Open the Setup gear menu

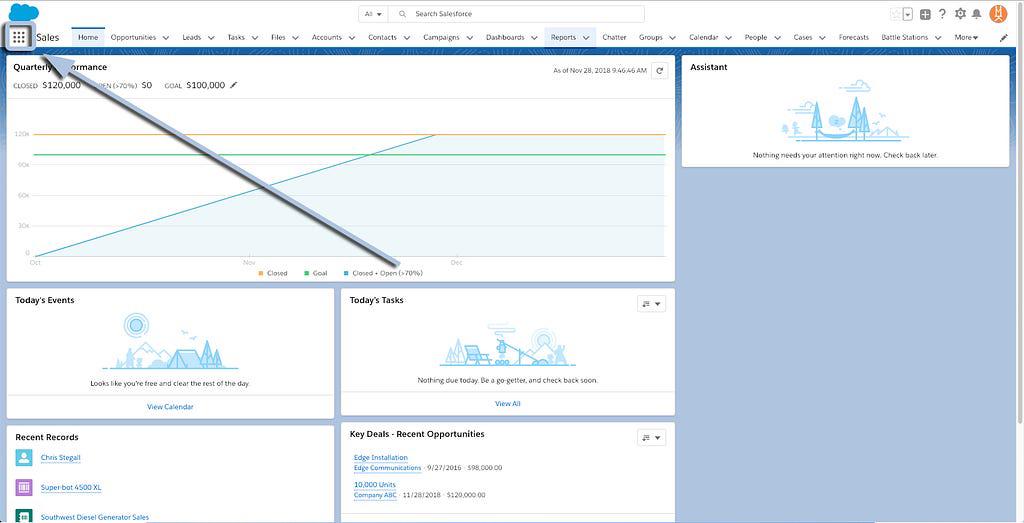click(960, 14)
